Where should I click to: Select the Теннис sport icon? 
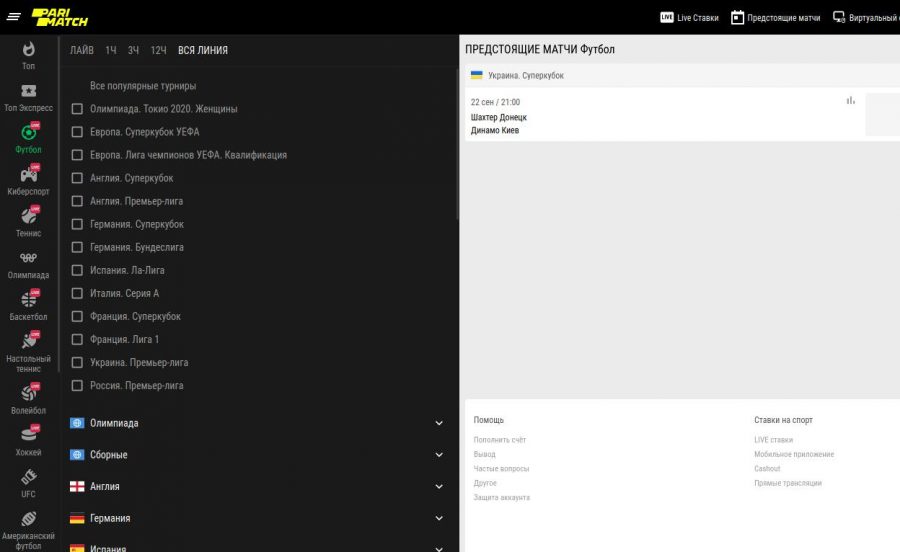click(28, 216)
